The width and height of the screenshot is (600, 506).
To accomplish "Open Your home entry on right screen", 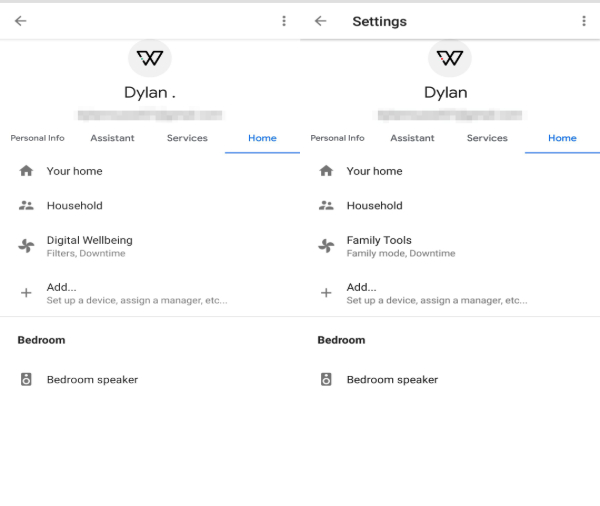I will 374,171.
